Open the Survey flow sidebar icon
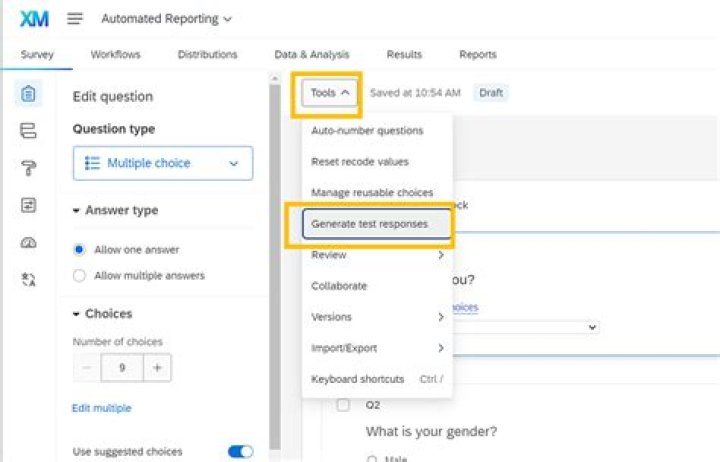This screenshot has width=720, height=462. coord(28,131)
